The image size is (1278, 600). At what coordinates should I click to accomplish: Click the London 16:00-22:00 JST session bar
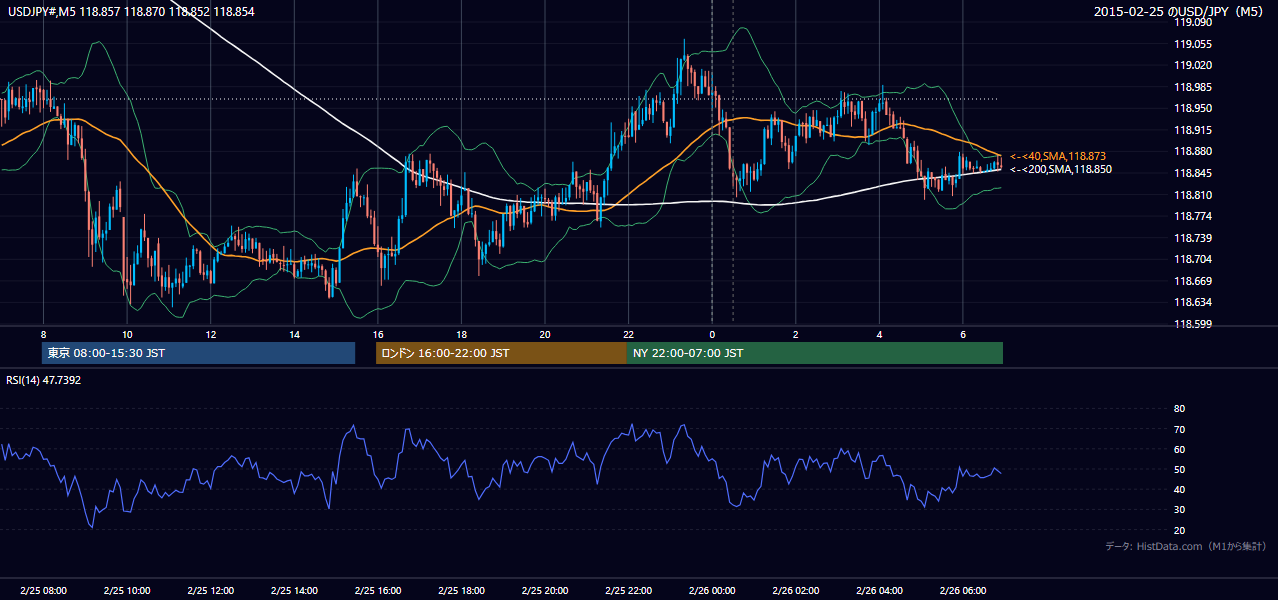(x=501, y=353)
